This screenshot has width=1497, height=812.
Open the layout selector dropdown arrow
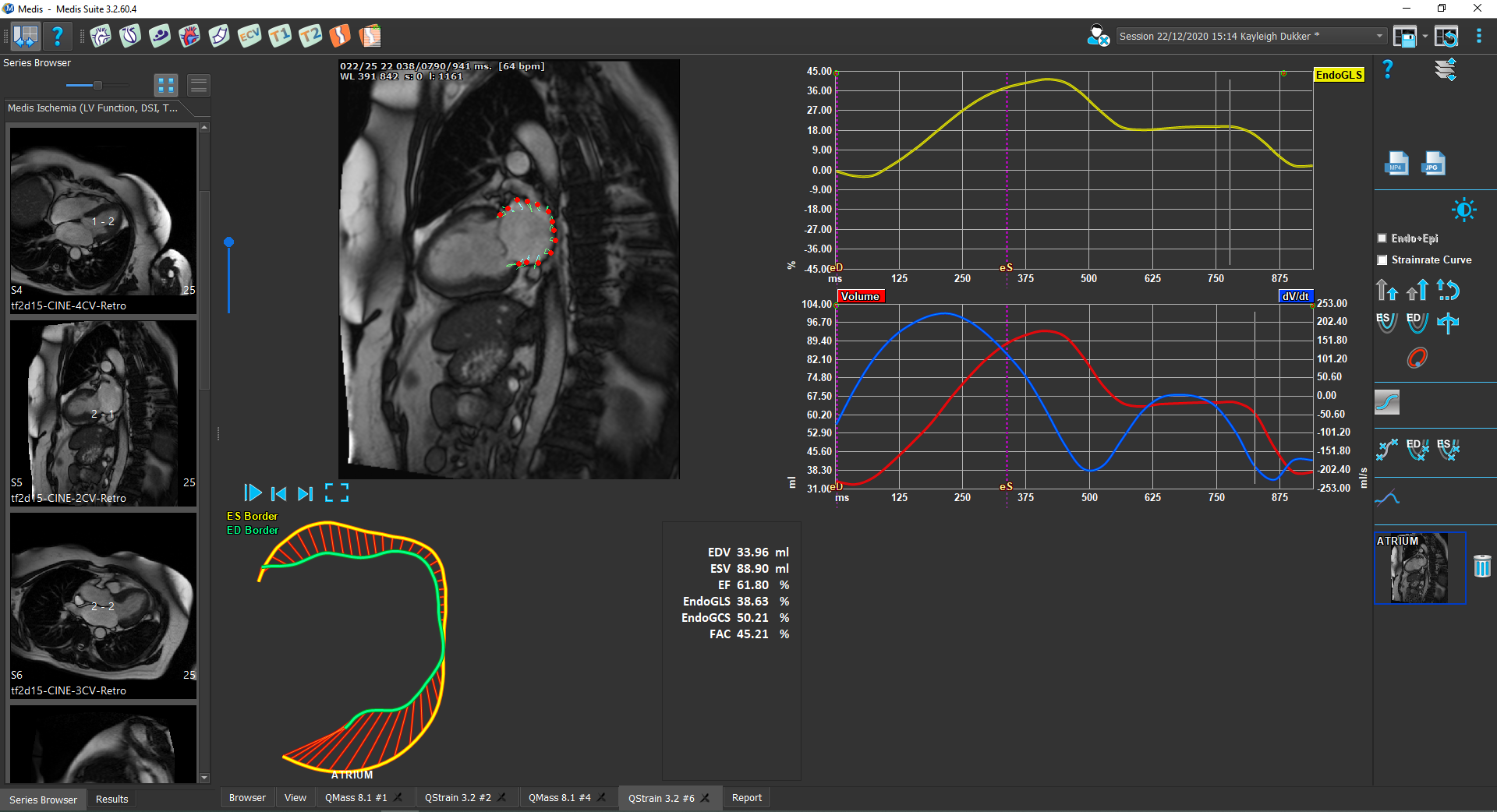coord(1425,36)
